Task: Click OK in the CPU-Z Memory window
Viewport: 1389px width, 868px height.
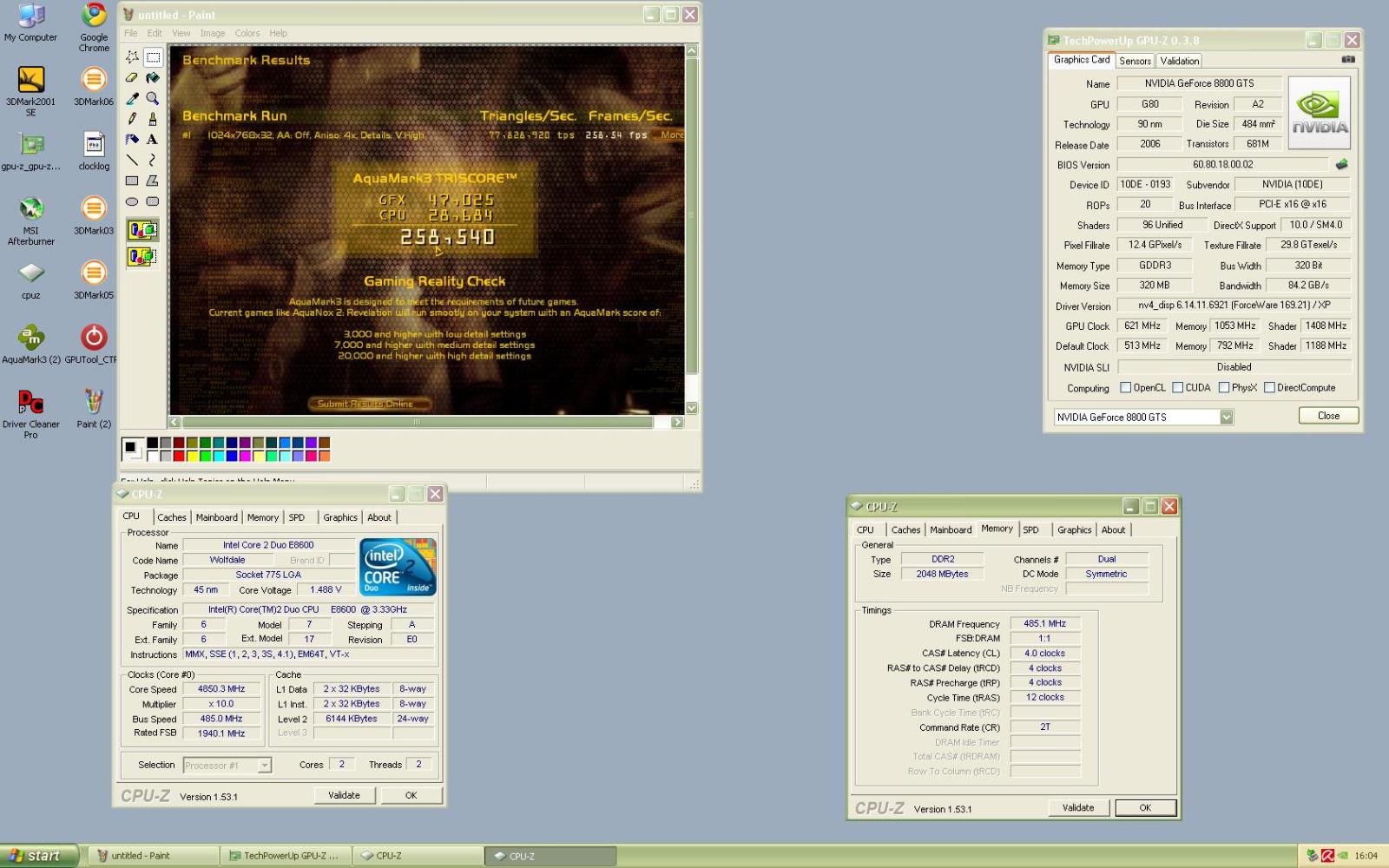Action: pos(1145,807)
